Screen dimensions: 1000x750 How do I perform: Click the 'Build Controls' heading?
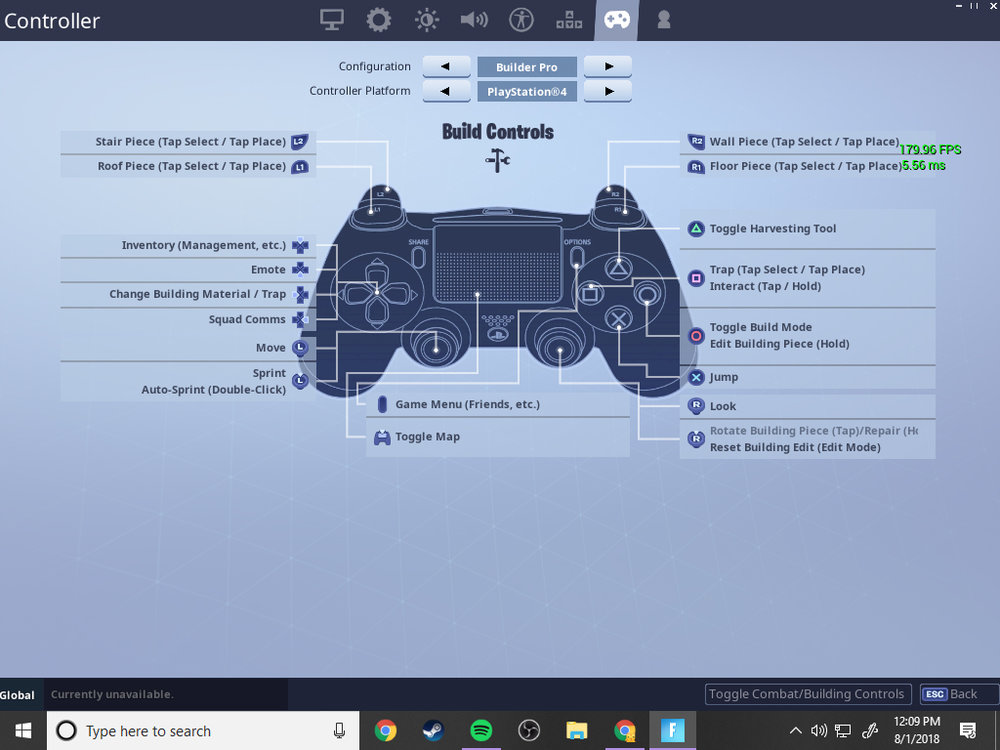point(497,132)
